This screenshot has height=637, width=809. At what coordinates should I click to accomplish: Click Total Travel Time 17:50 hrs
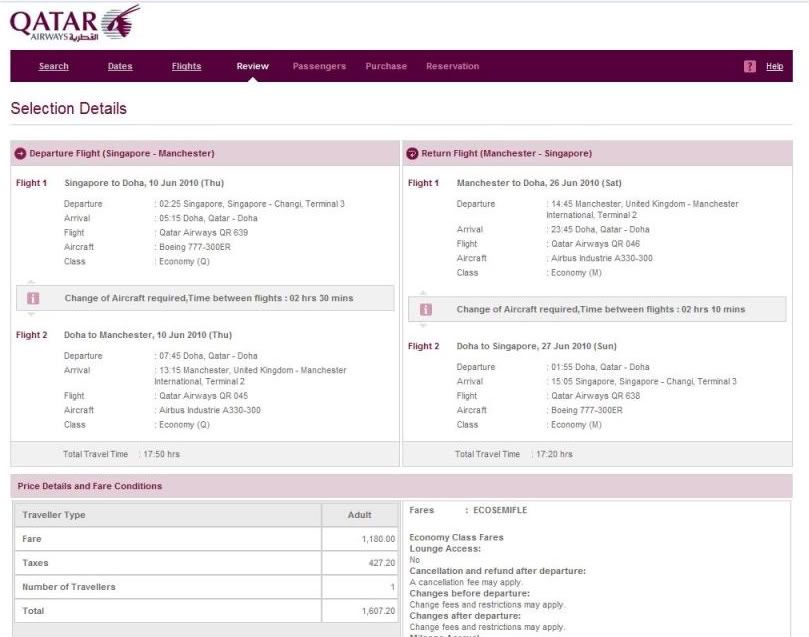(x=121, y=454)
